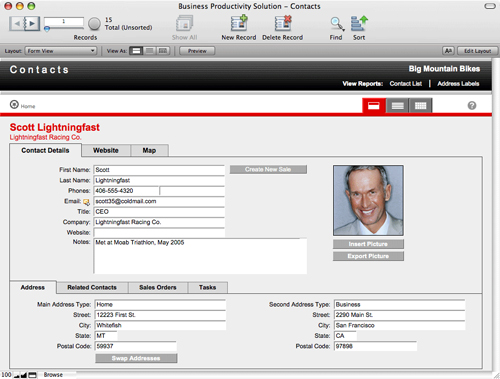
Task: Click Second Address Type field
Action: tap(400, 305)
